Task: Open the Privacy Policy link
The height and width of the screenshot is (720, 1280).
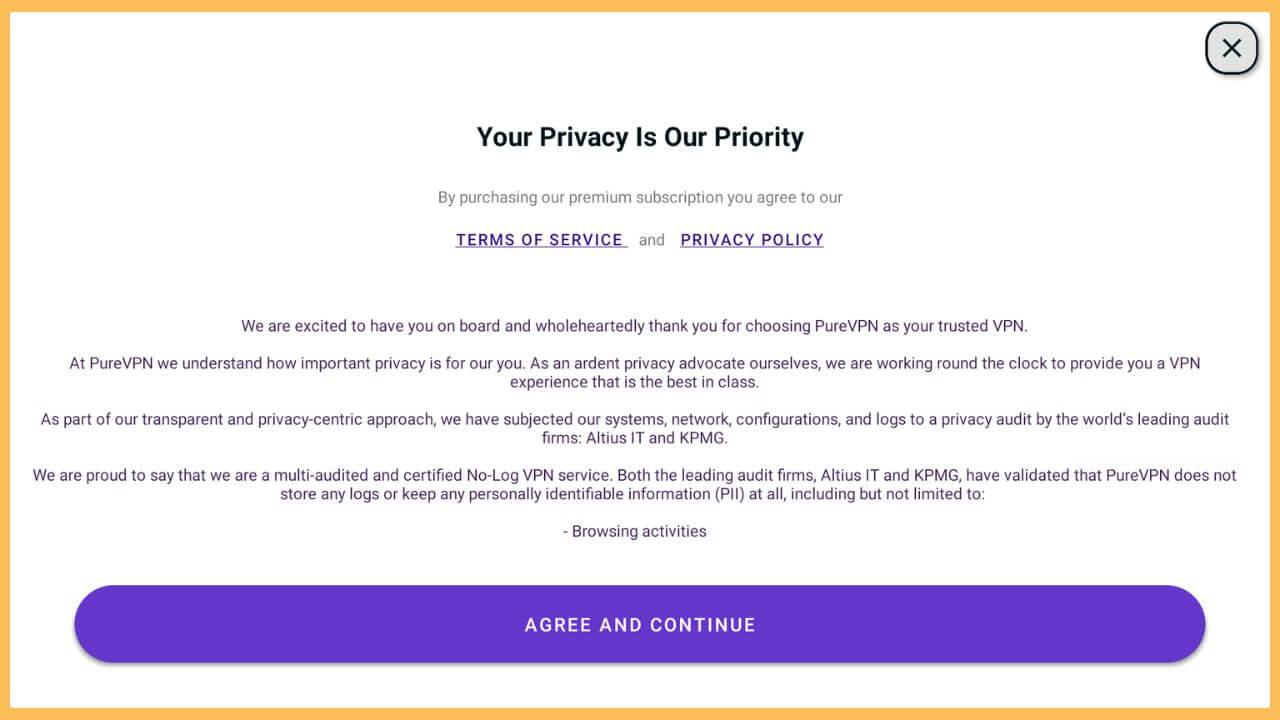Action: [752, 240]
